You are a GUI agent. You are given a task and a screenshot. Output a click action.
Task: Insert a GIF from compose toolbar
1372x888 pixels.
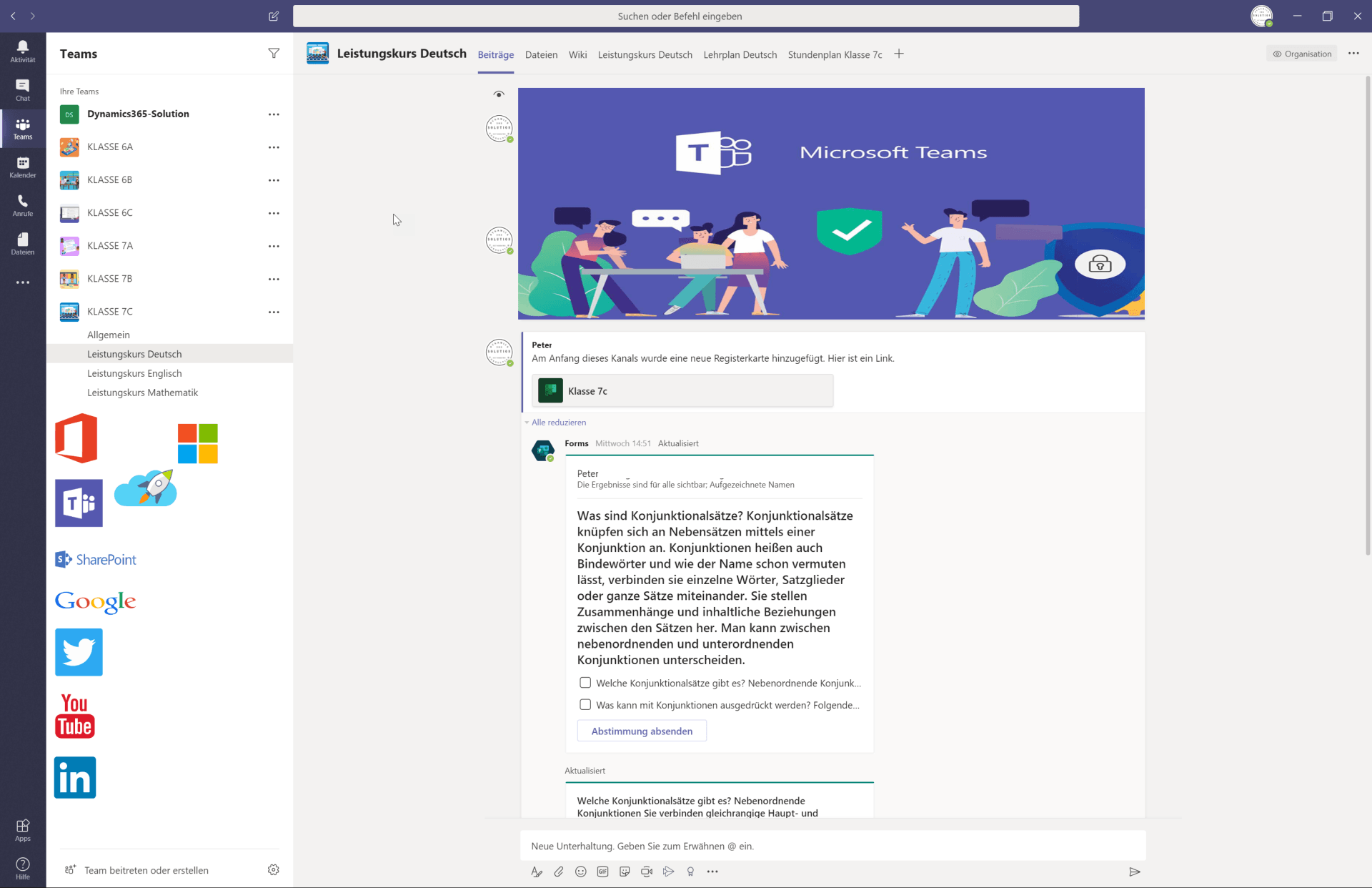pyautogui.click(x=603, y=872)
